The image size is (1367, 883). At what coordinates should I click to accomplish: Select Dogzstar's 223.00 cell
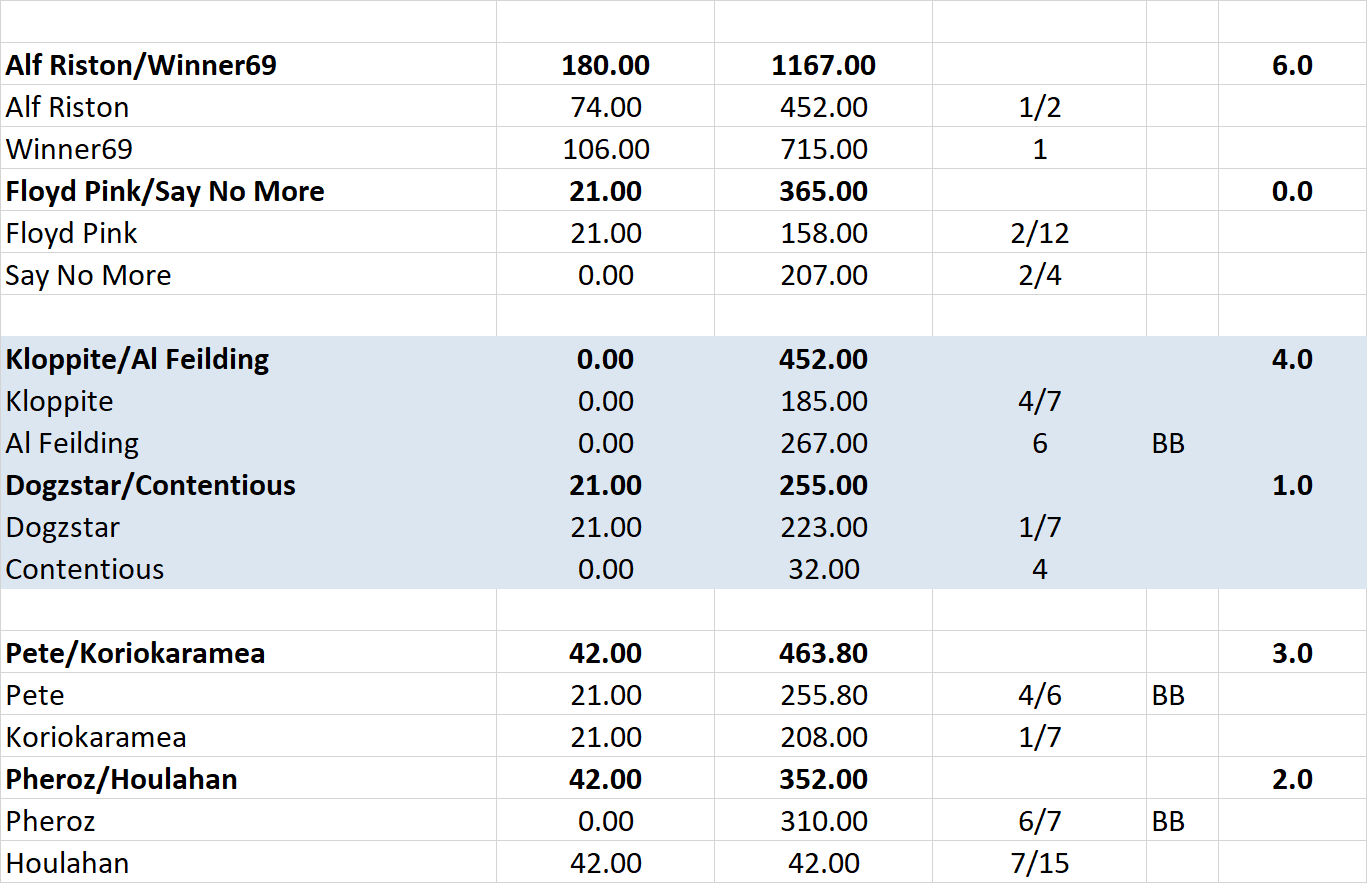pyautogui.click(x=823, y=528)
